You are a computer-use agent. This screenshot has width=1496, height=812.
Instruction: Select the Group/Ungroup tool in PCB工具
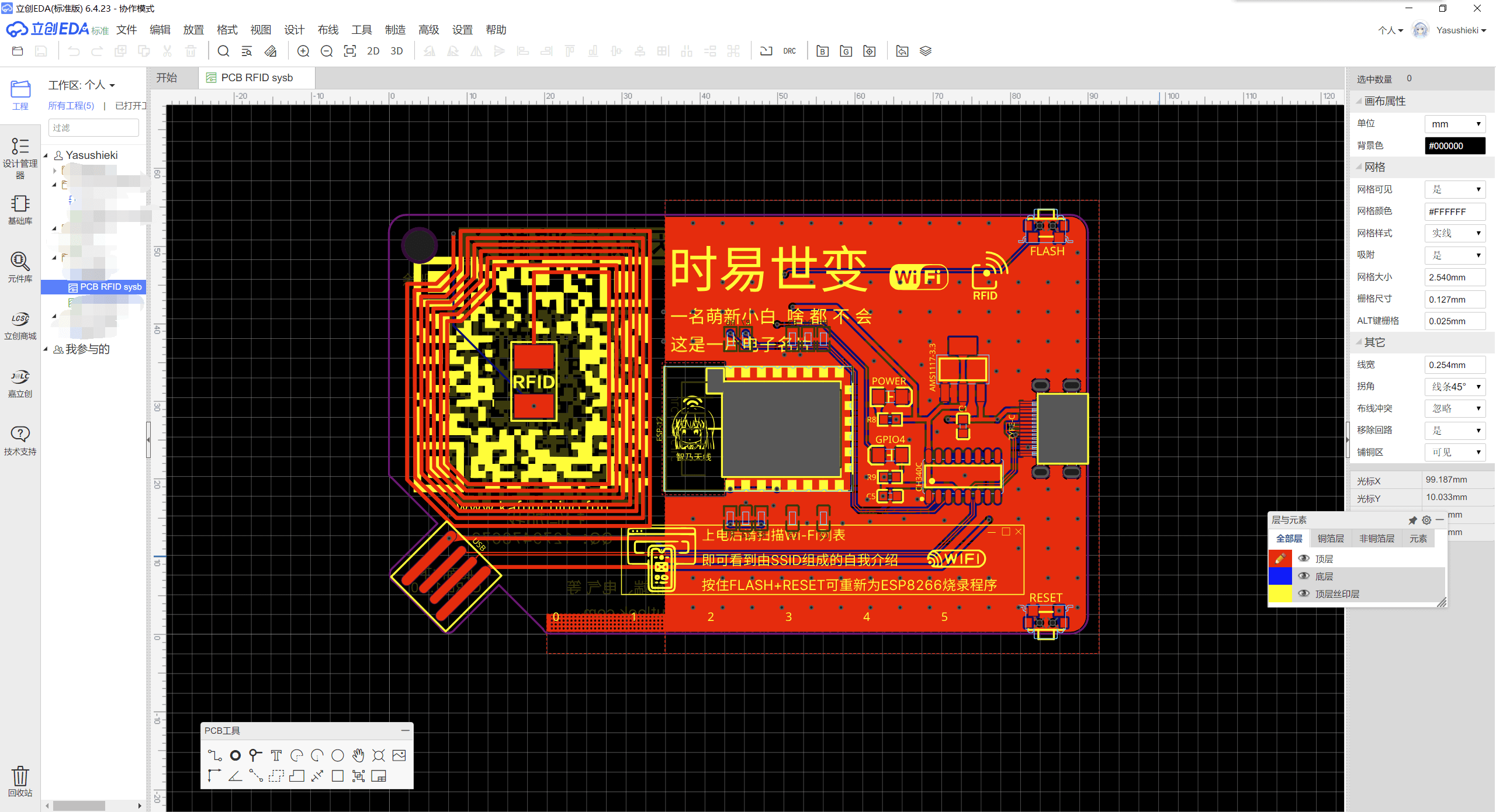tap(358, 776)
